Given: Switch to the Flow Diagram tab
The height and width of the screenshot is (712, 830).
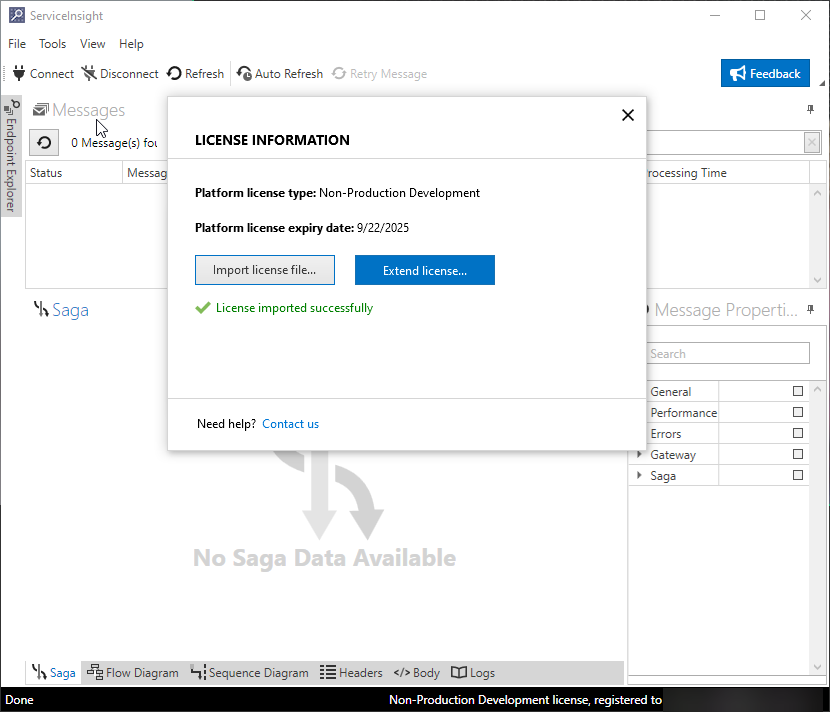Looking at the screenshot, I should [x=133, y=673].
